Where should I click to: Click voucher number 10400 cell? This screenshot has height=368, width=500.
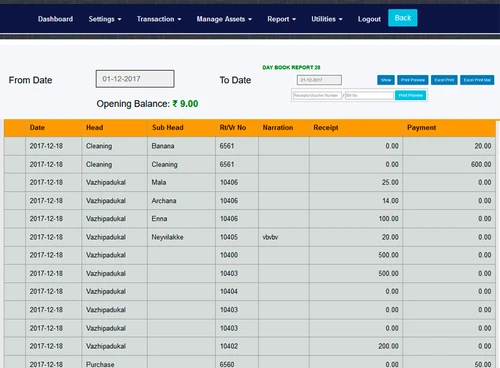[237, 255]
